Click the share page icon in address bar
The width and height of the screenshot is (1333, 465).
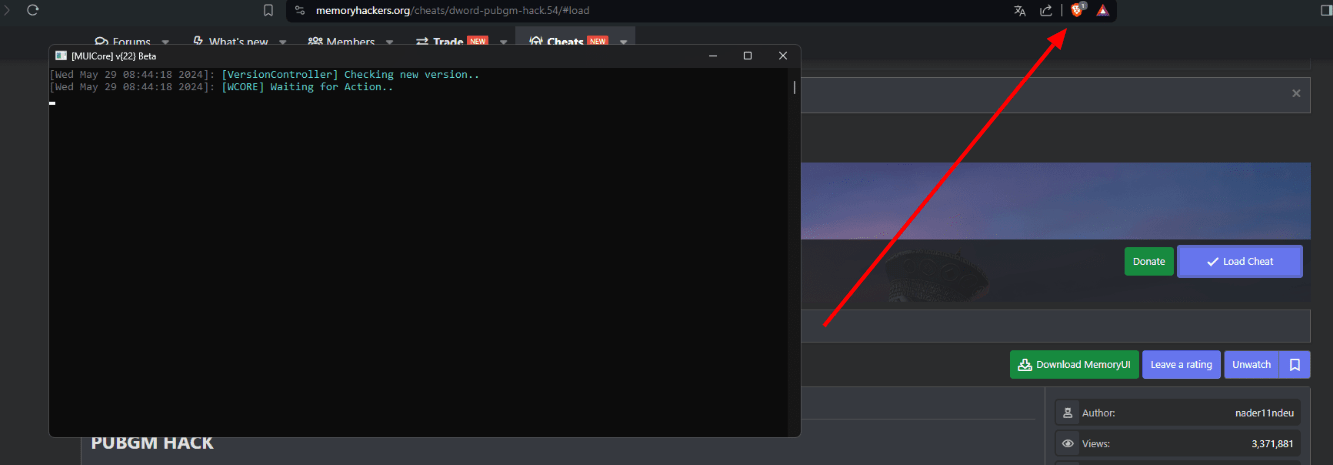point(1046,10)
